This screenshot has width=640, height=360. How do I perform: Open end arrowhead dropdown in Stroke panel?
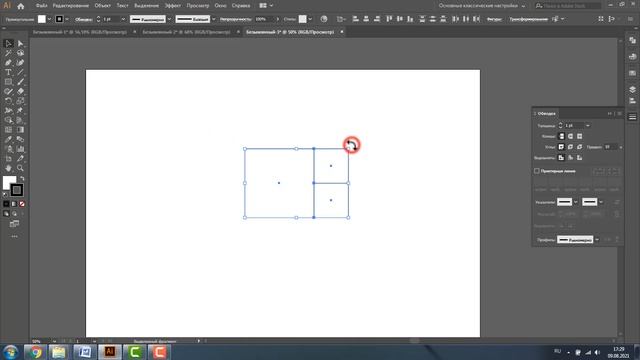point(601,202)
